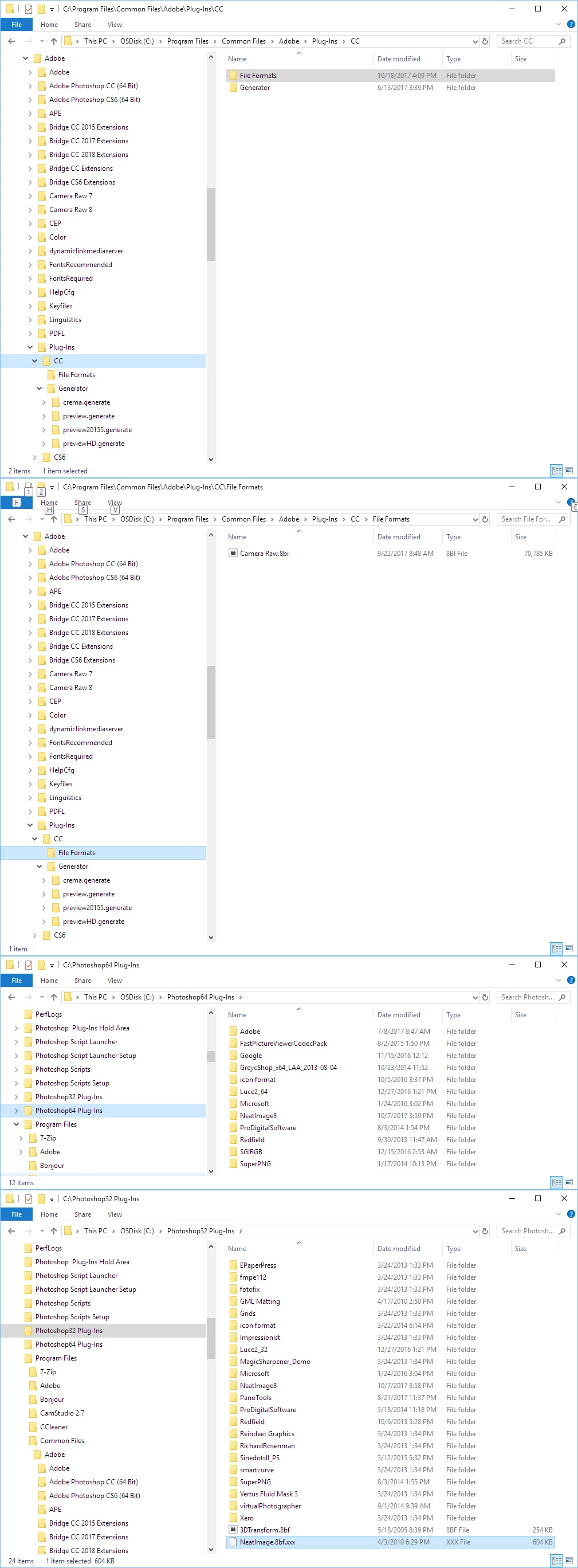Expand crema.generate in Plug-Ins\CC window tree
This screenshot has width=578, height=1568.
point(44,402)
